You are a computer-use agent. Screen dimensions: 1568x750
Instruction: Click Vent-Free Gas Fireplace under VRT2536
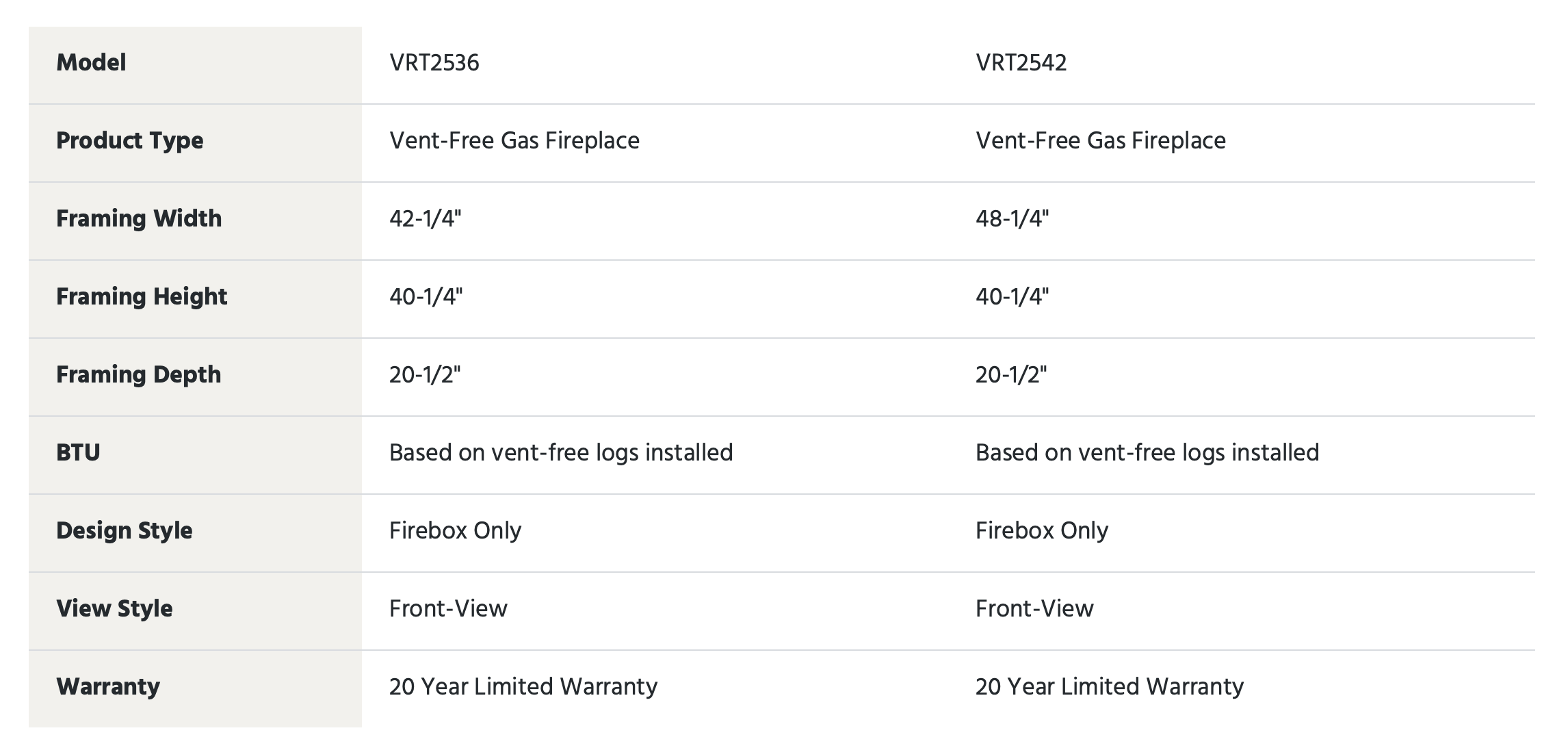(514, 141)
